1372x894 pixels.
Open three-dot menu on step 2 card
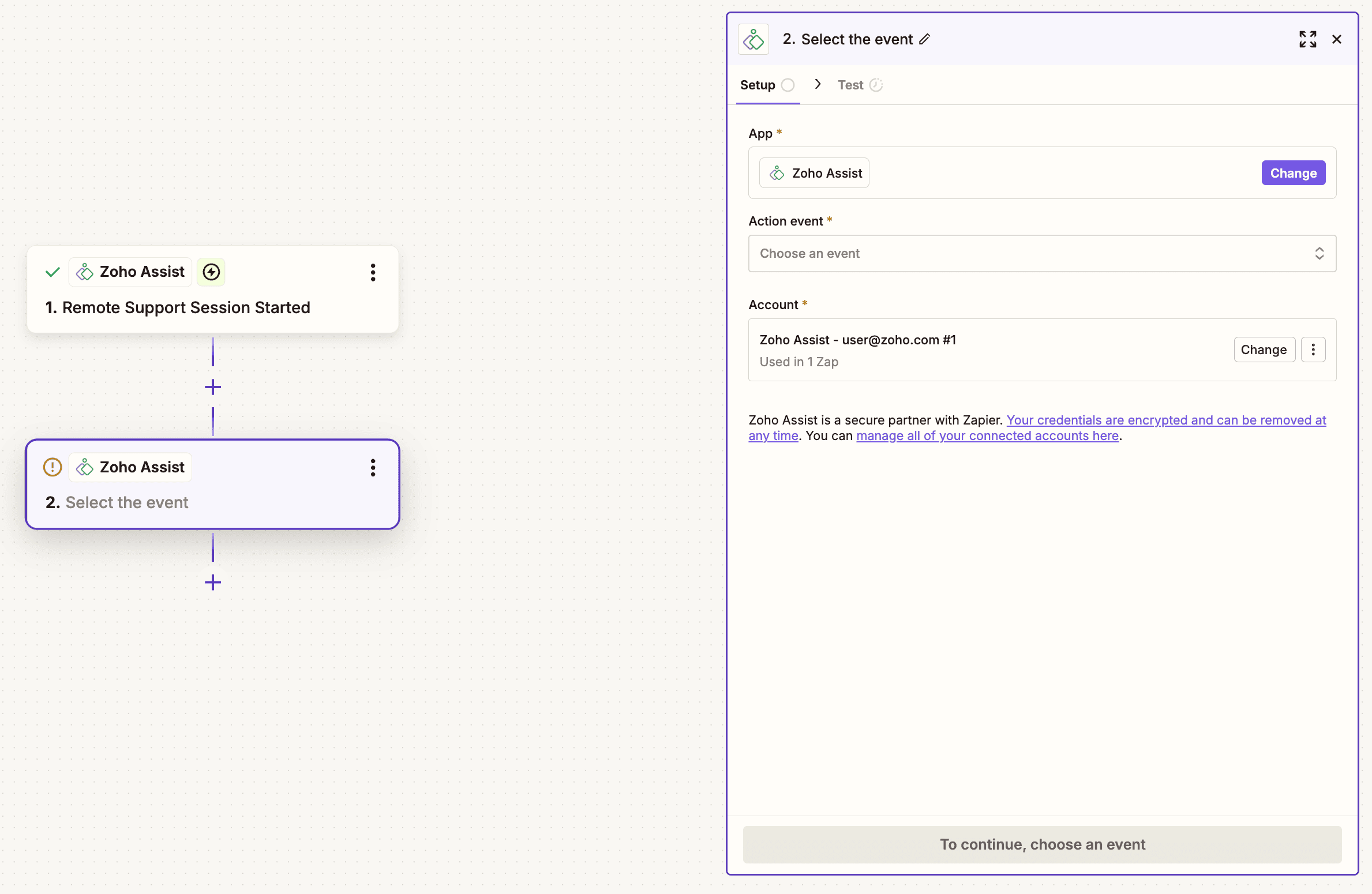tap(373, 468)
